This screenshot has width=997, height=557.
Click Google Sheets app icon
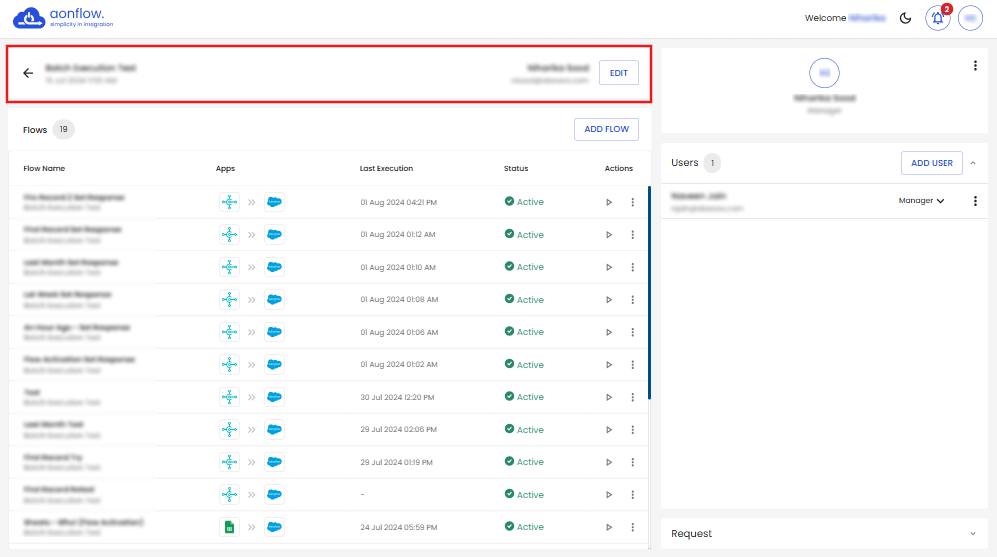[x=229, y=527]
